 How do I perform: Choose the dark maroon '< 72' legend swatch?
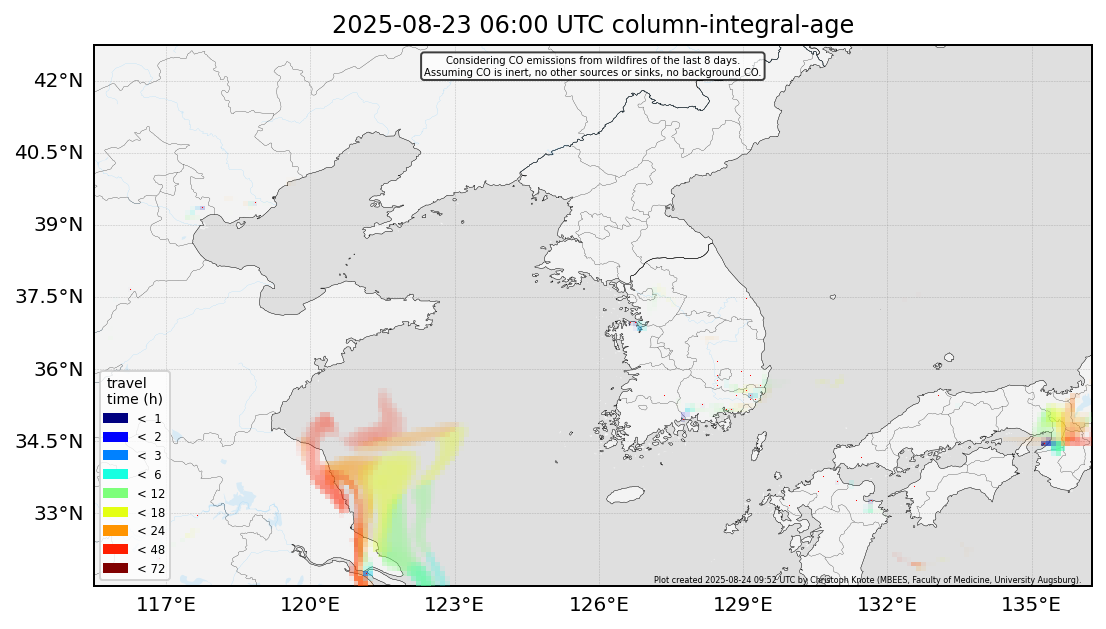(x=116, y=568)
